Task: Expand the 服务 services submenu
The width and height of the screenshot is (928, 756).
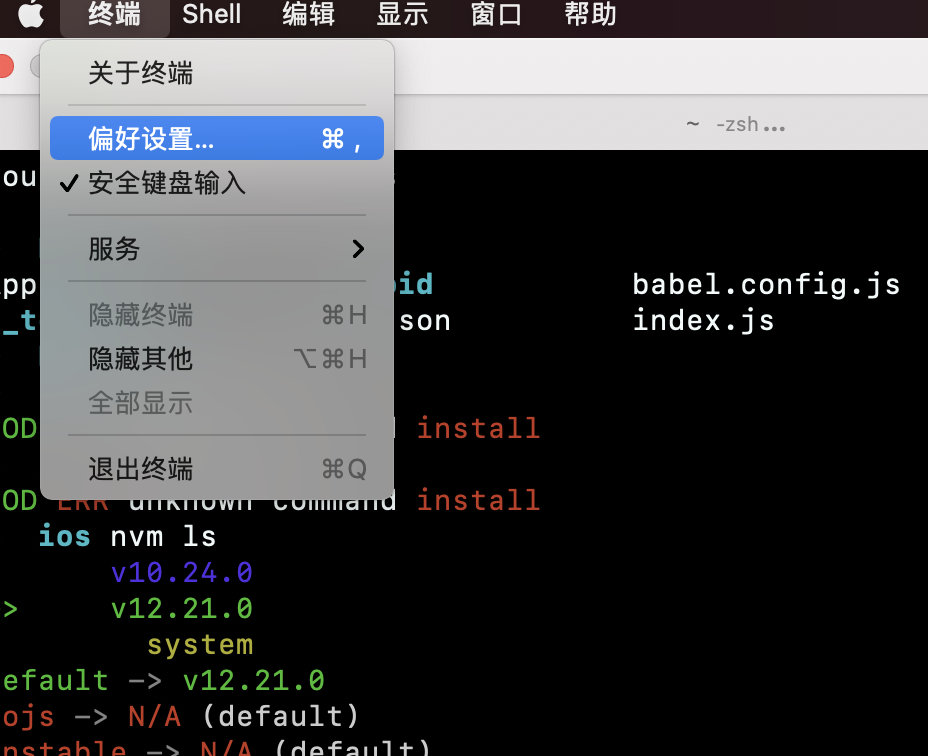Action: point(113,249)
